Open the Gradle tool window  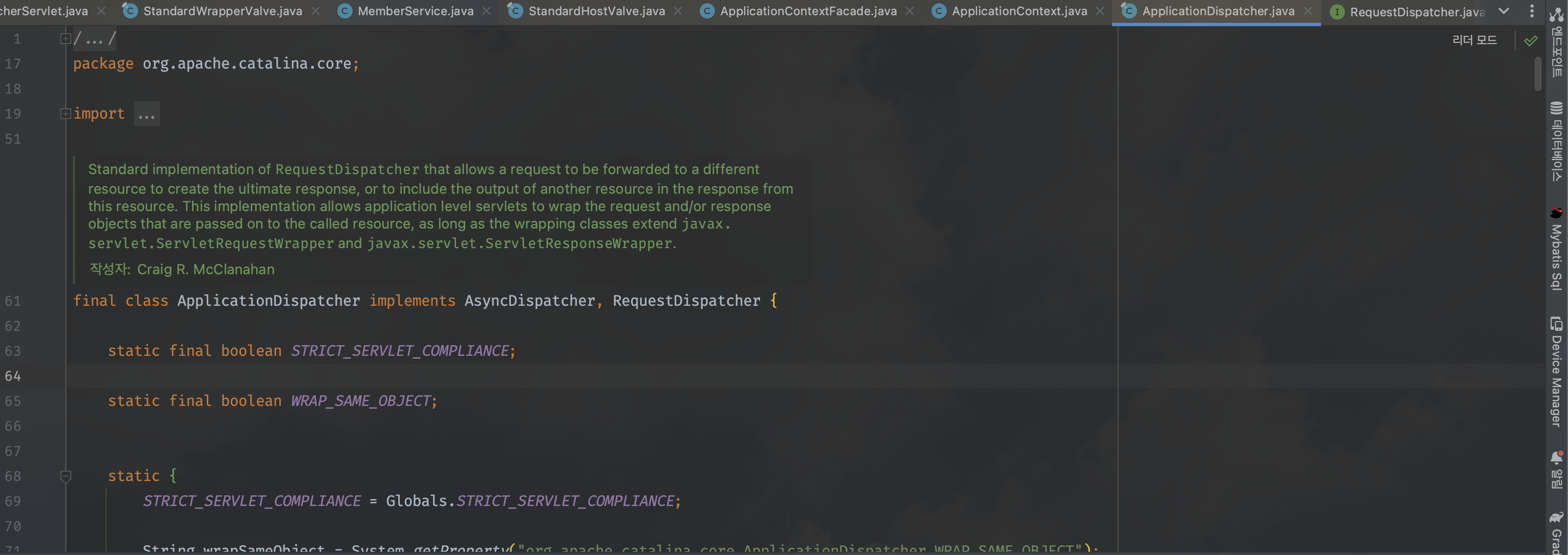pyautogui.click(x=1557, y=533)
